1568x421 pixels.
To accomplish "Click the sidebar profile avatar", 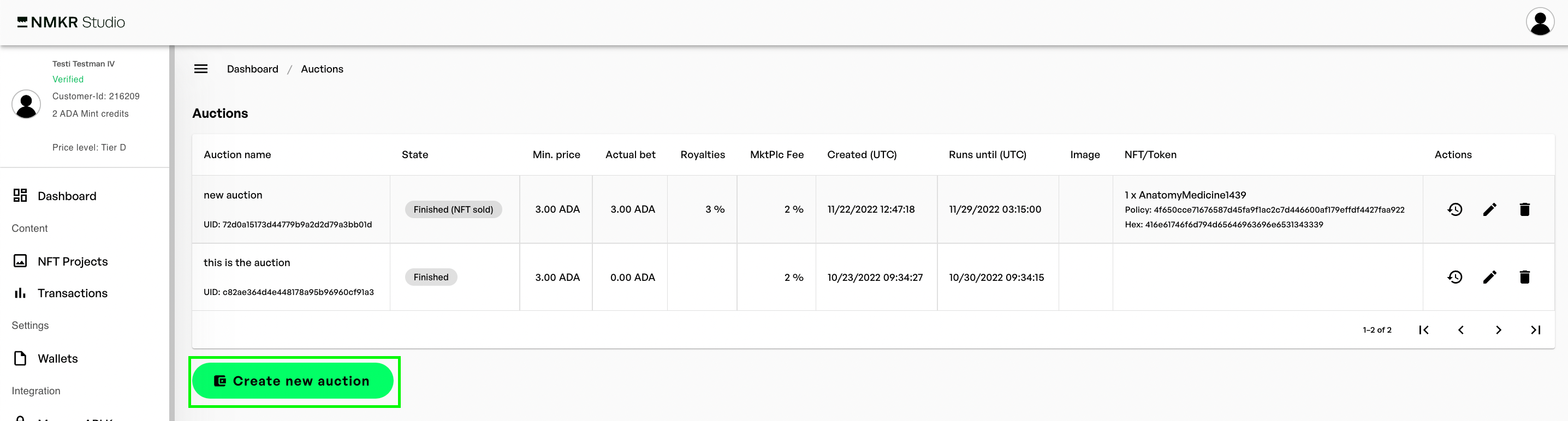I will tap(26, 105).
